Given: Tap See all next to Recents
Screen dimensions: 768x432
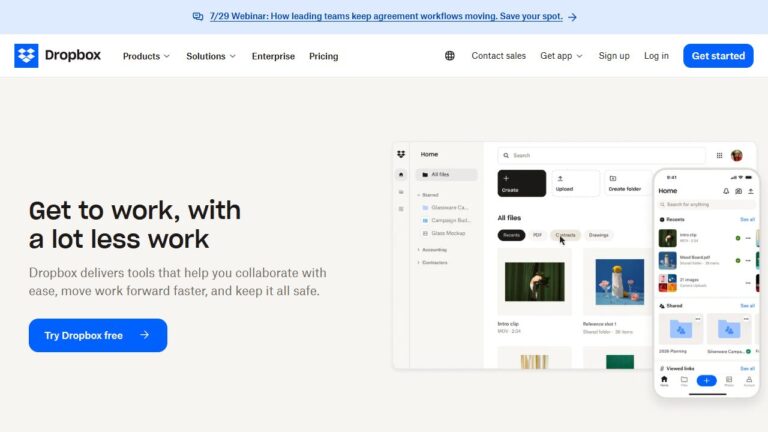Looking at the screenshot, I should click(747, 219).
